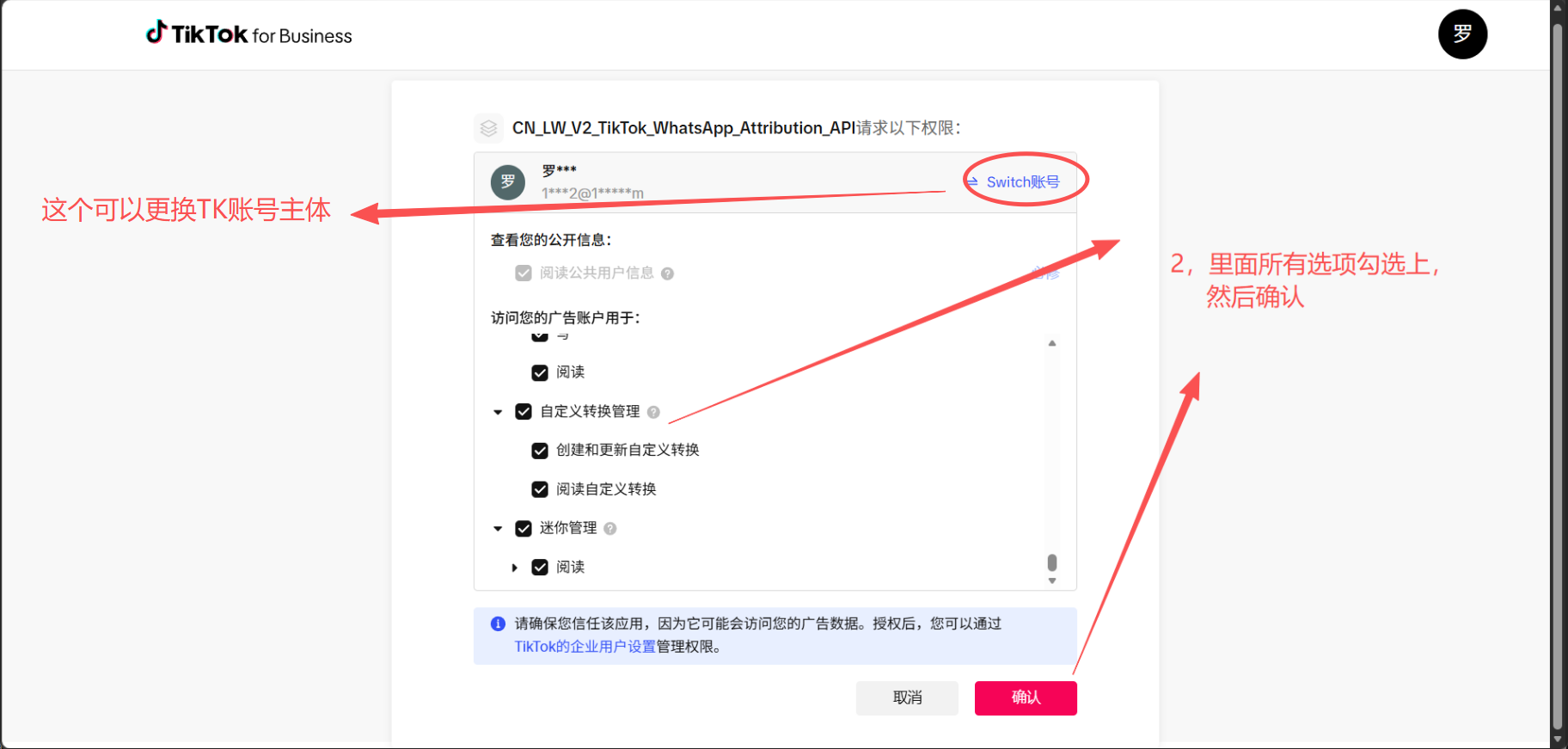Click the 确认 button
Screen dimensions: 1568x749
pyautogui.click(x=1026, y=697)
